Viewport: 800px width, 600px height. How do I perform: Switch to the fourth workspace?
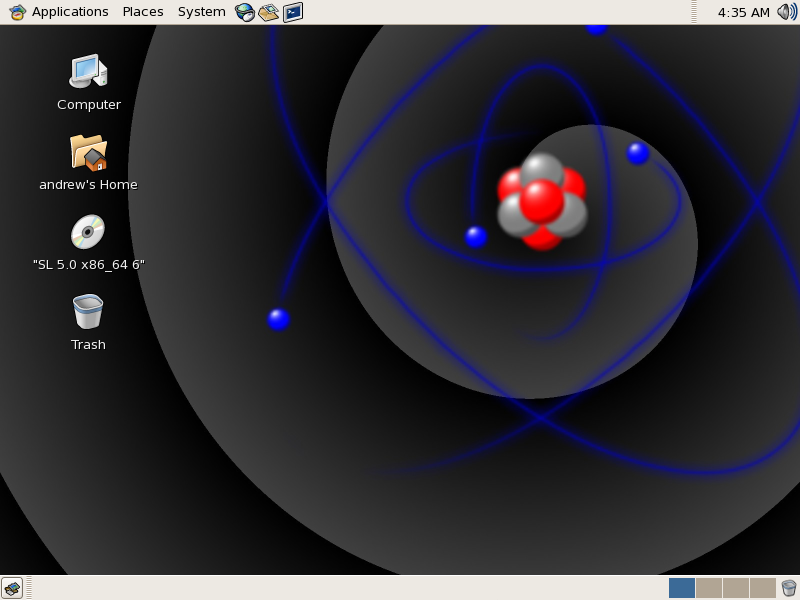(762, 588)
